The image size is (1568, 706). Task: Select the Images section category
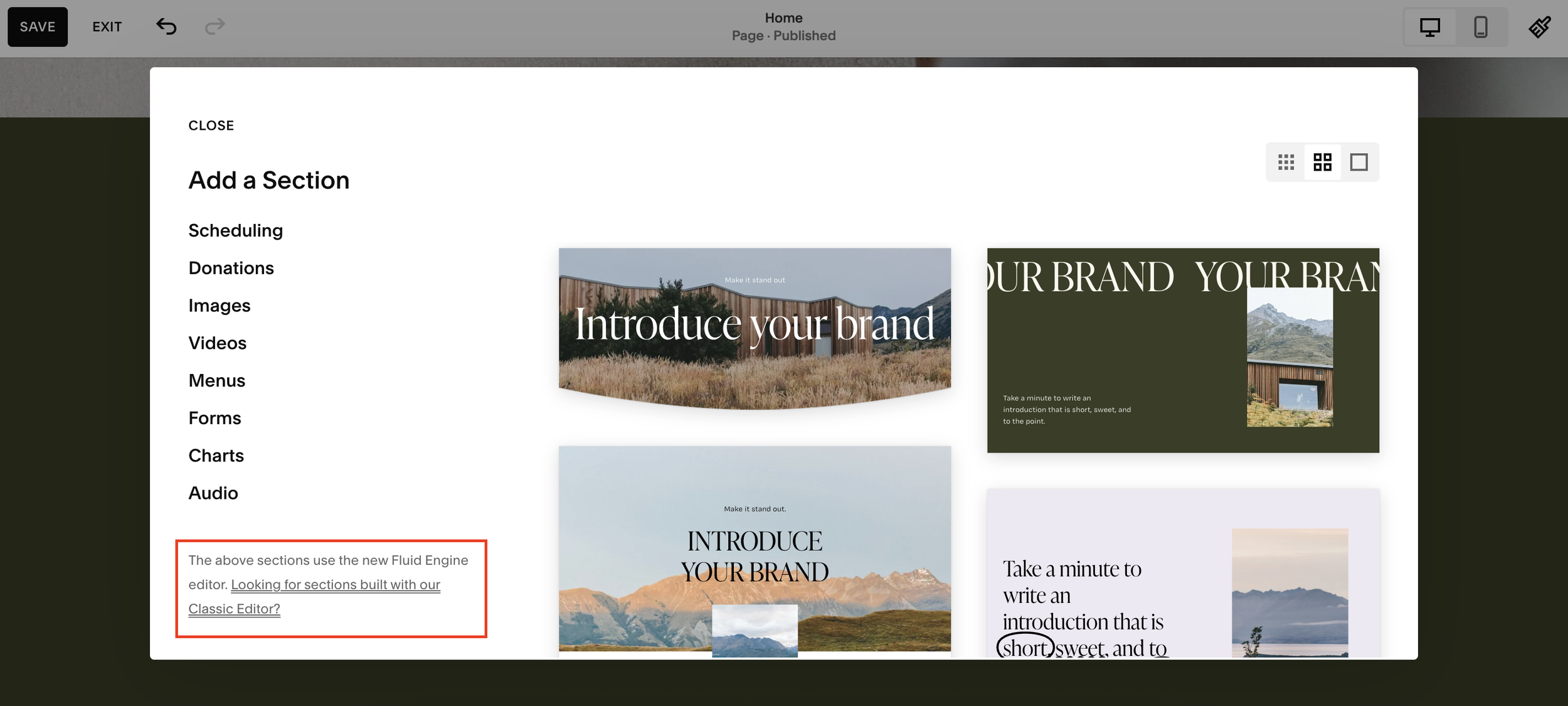[220, 306]
